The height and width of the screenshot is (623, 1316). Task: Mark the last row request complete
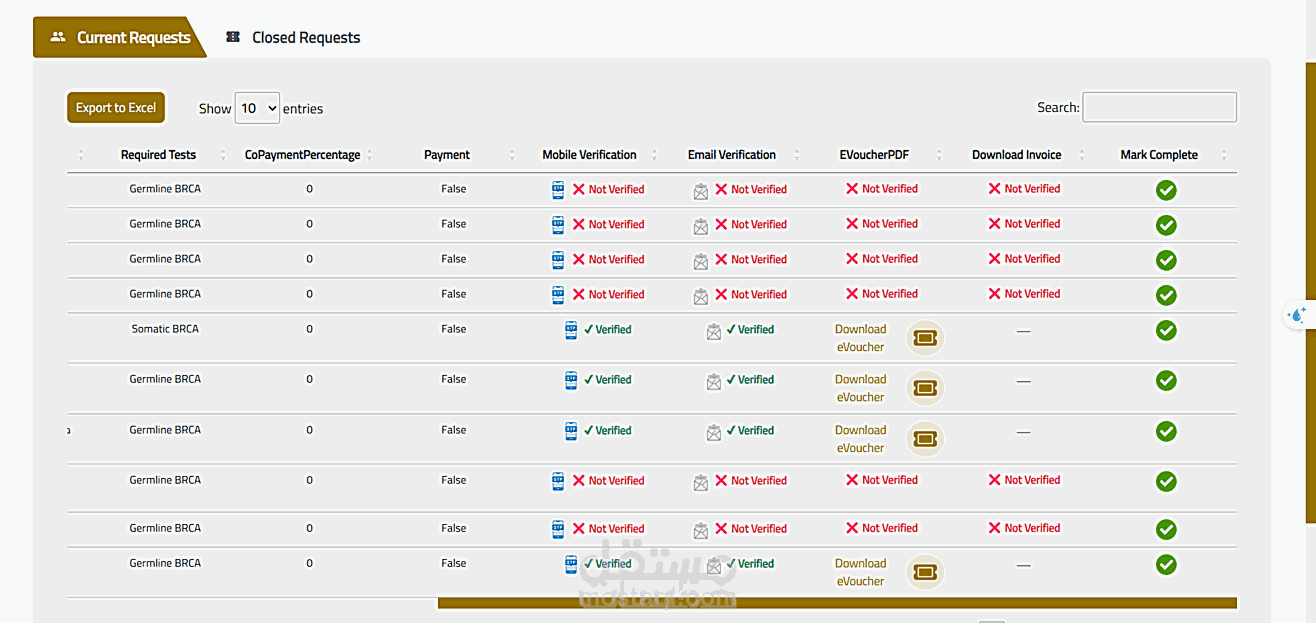tap(1166, 564)
